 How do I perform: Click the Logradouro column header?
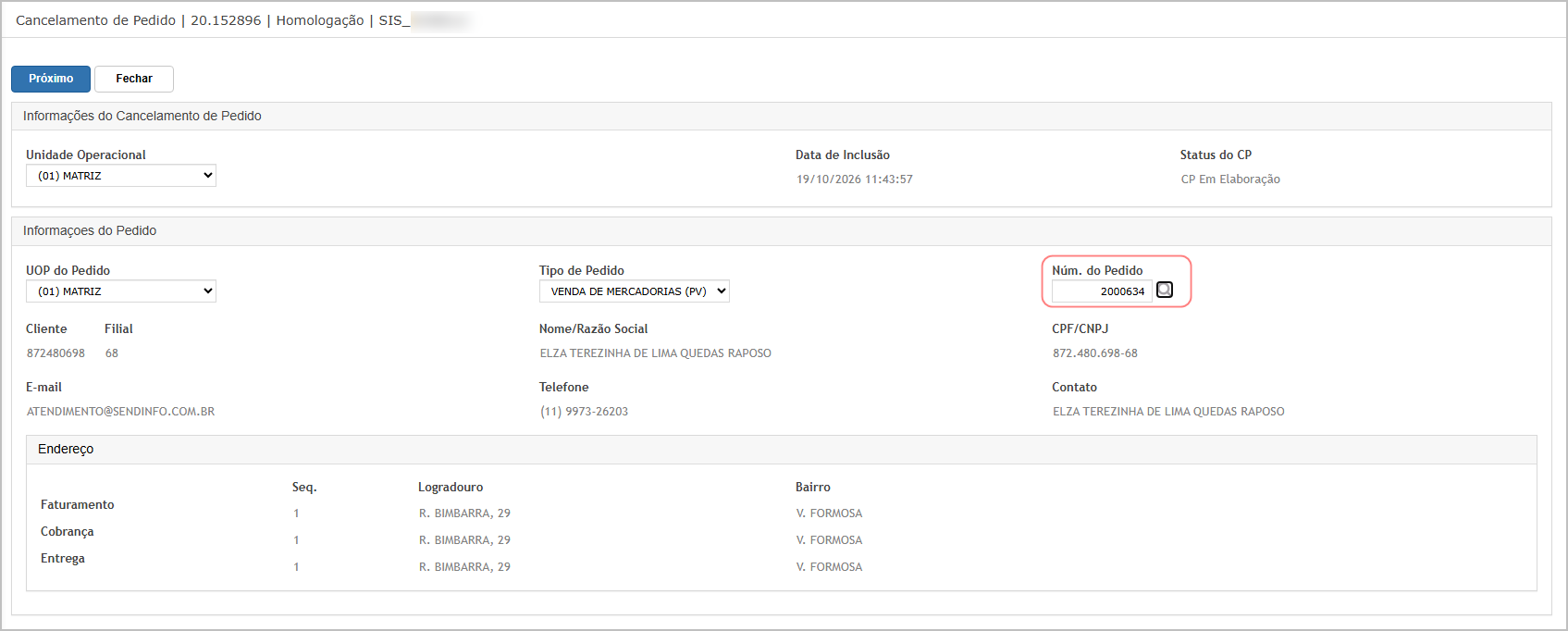click(451, 488)
